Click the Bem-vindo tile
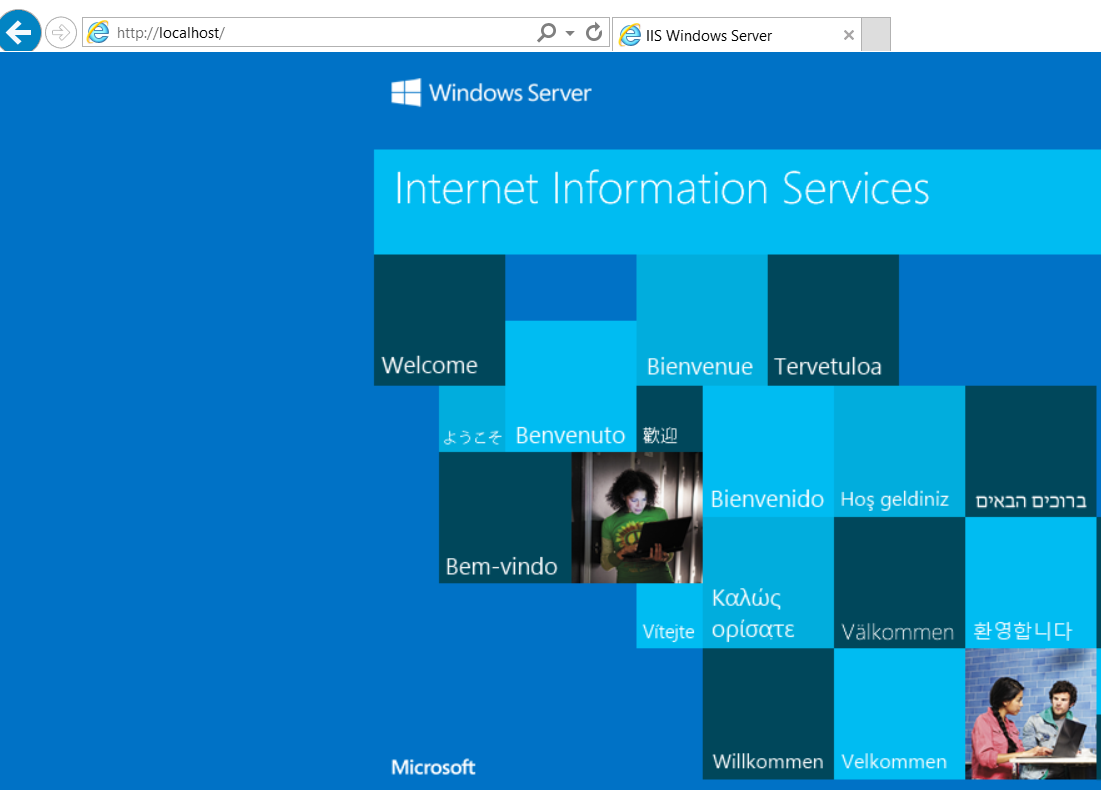 (505, 518)
